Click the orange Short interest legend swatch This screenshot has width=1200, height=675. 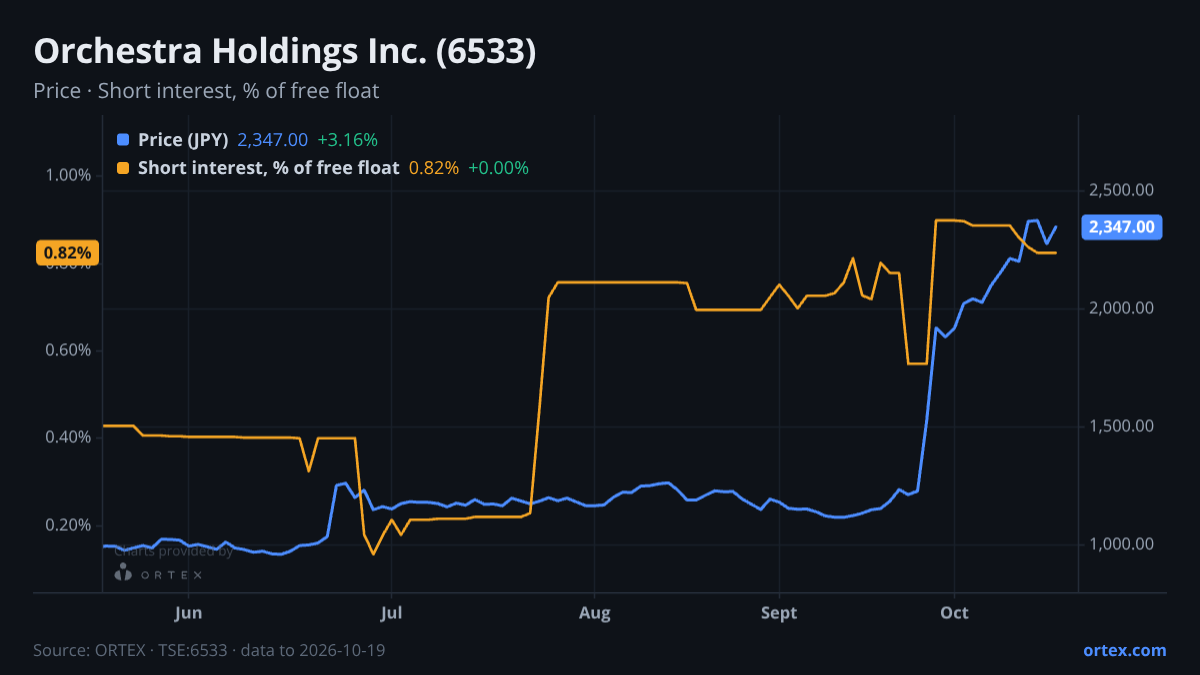click(x=123, y=168)
